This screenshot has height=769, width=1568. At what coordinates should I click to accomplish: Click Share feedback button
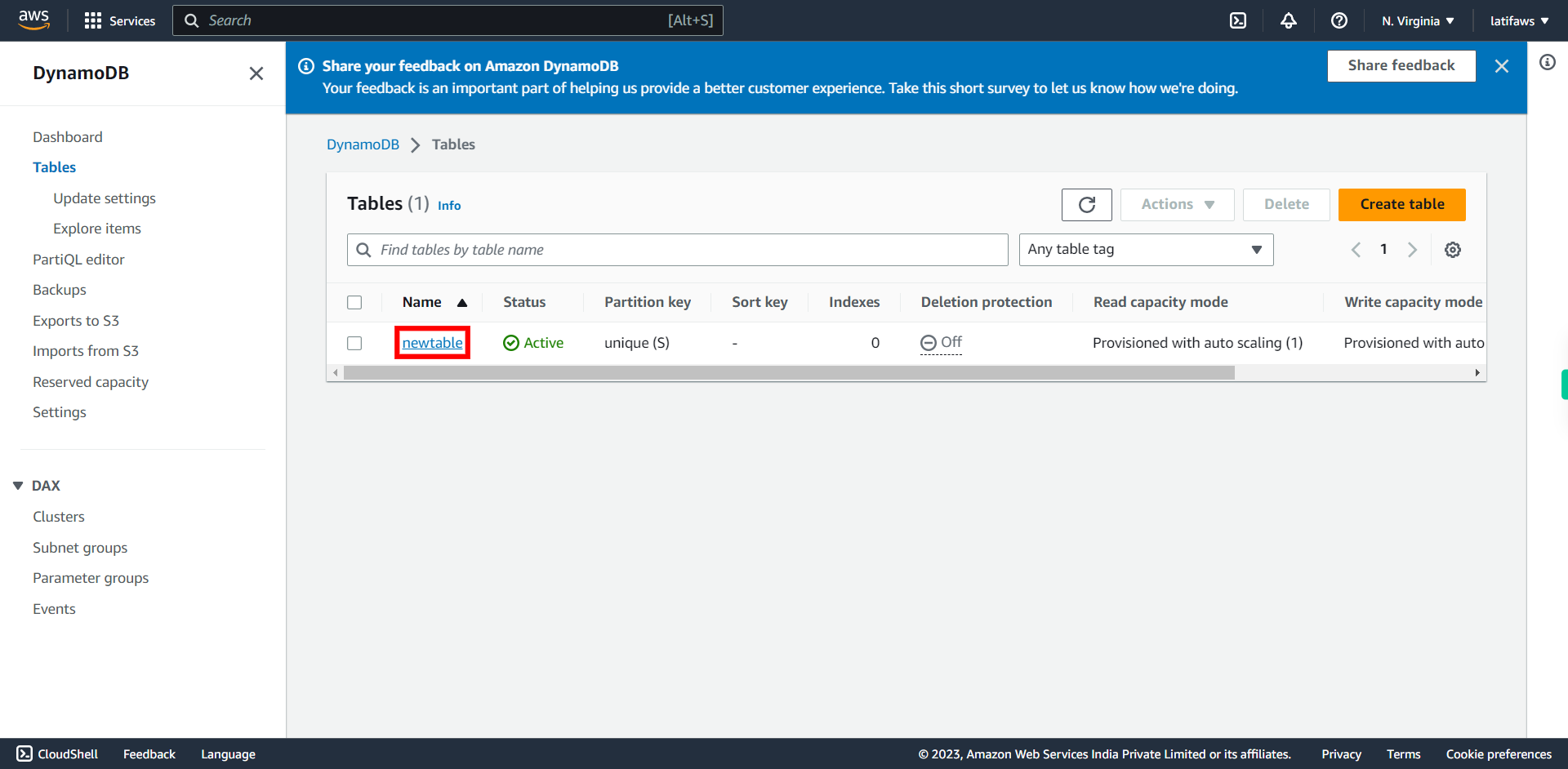pos(1401,66)
